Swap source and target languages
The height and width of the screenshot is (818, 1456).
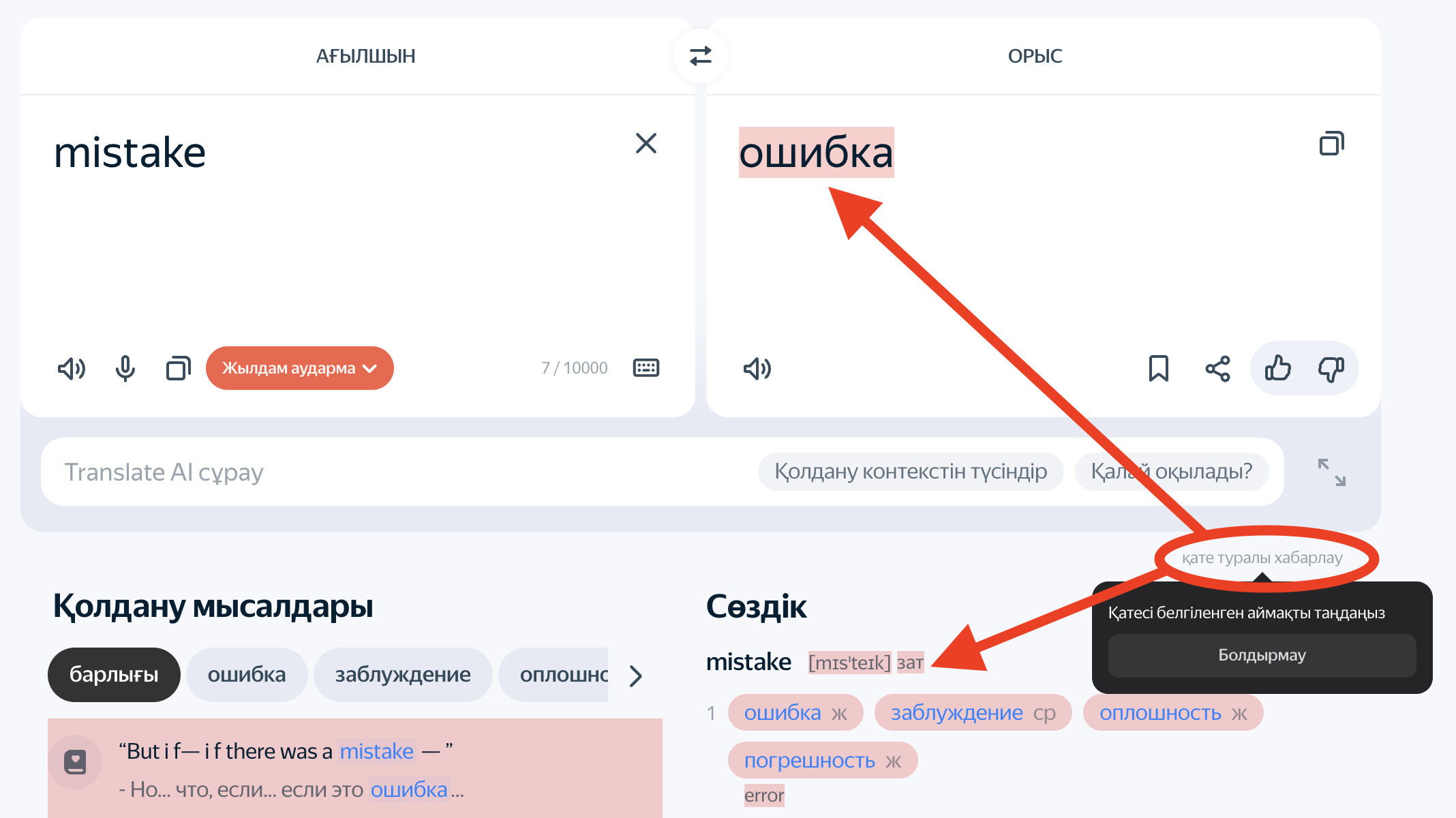click(x=700, y=56)
